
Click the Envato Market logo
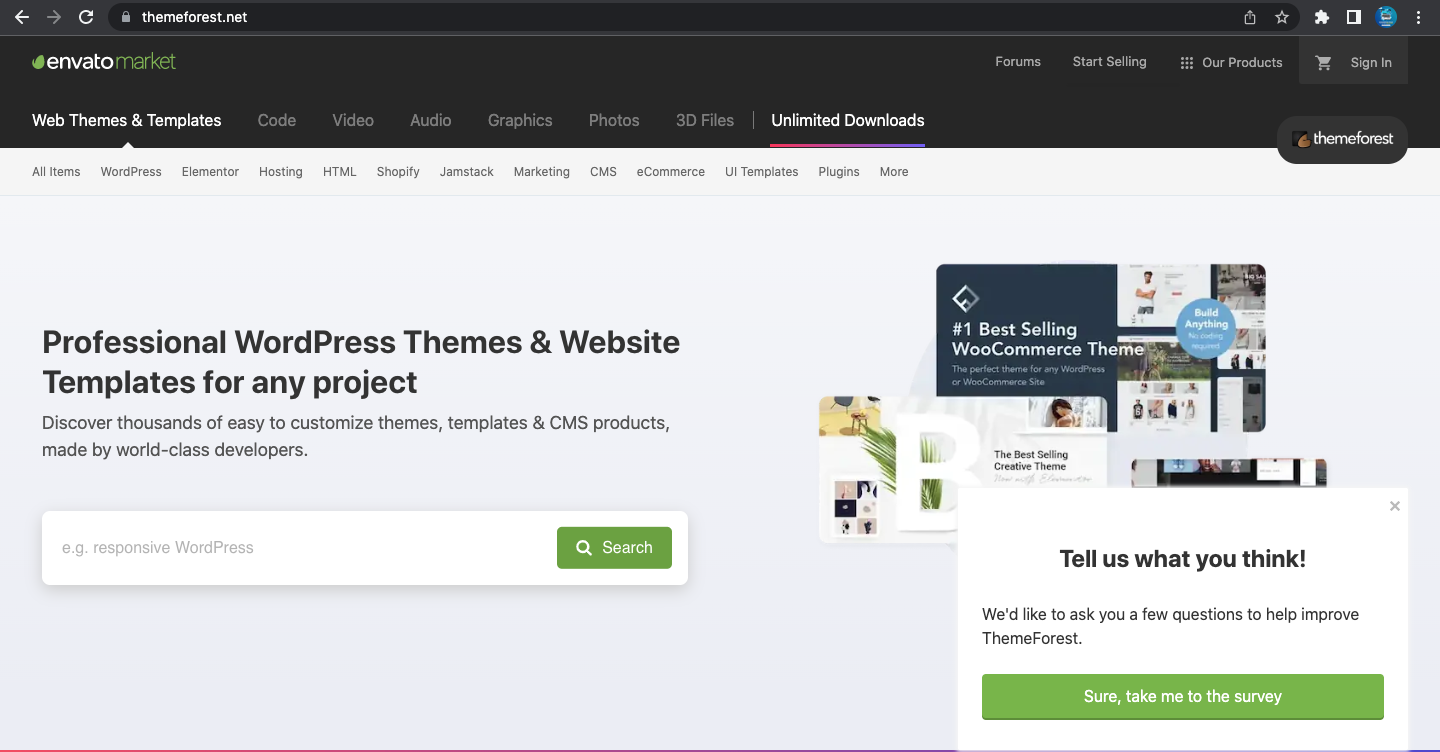(x=104, y=61)
